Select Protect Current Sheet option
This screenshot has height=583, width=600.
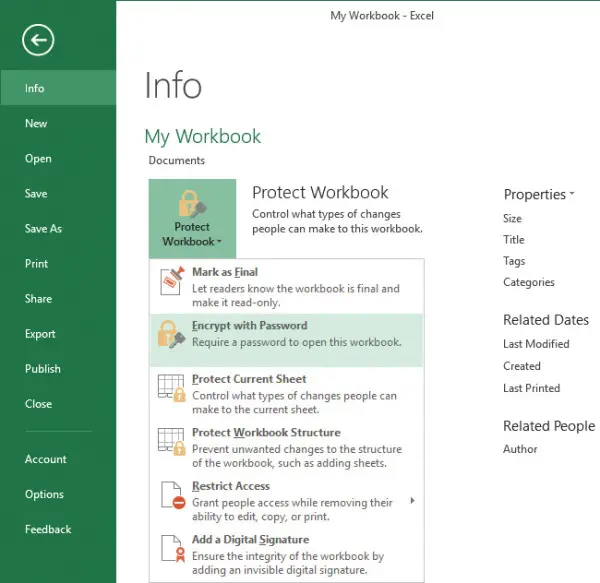(287, 394)
